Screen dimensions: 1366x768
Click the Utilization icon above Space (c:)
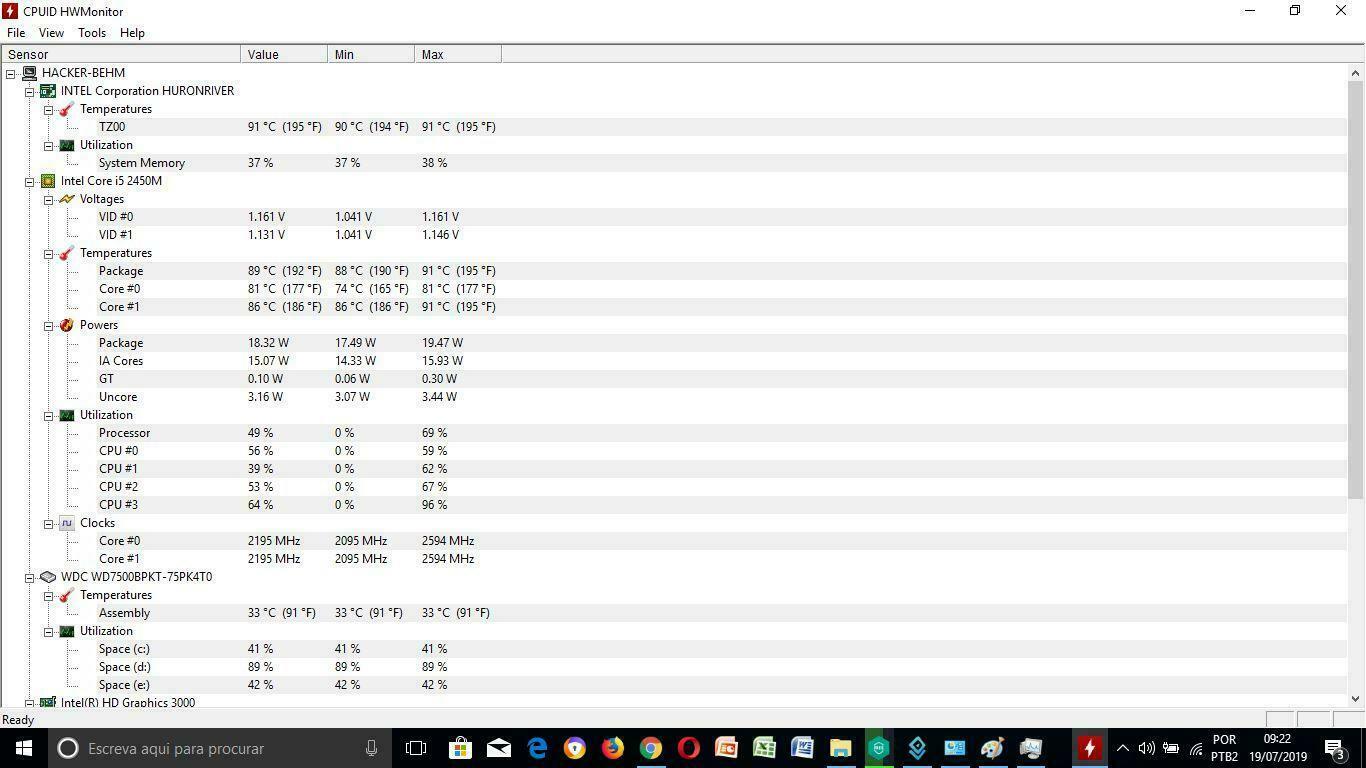click(67, 631)
